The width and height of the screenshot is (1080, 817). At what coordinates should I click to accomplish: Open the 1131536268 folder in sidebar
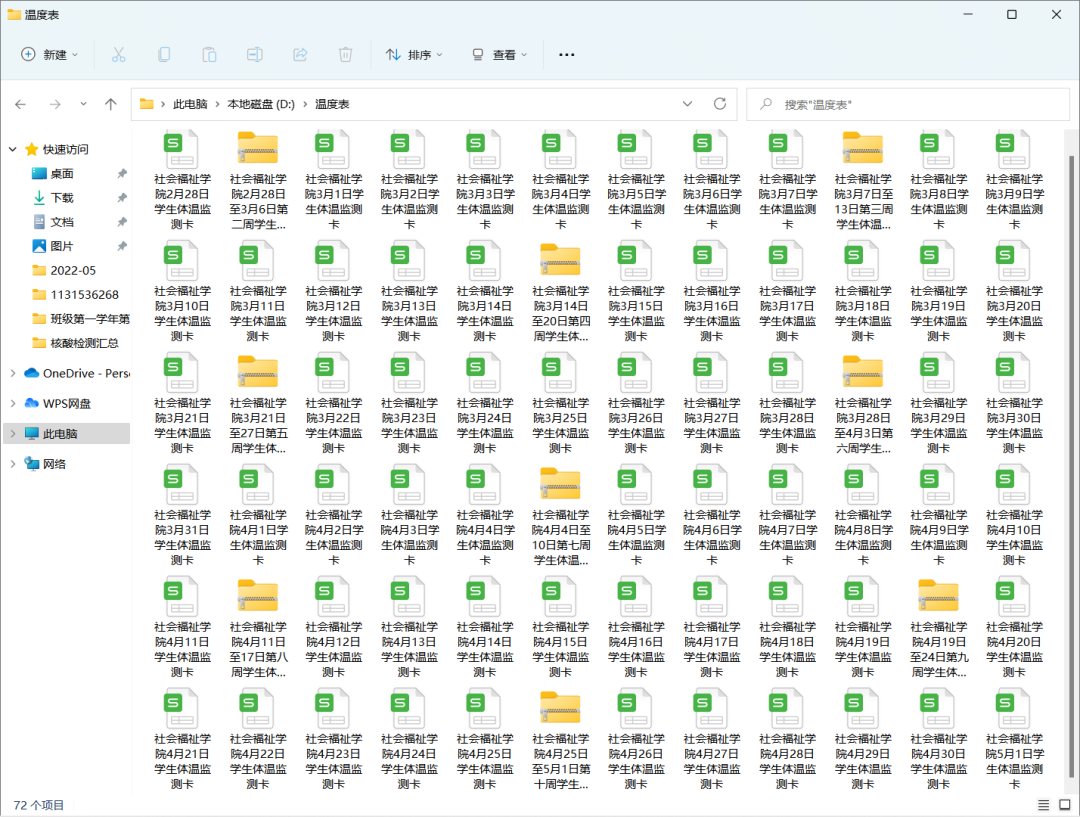tap(84, 294)
